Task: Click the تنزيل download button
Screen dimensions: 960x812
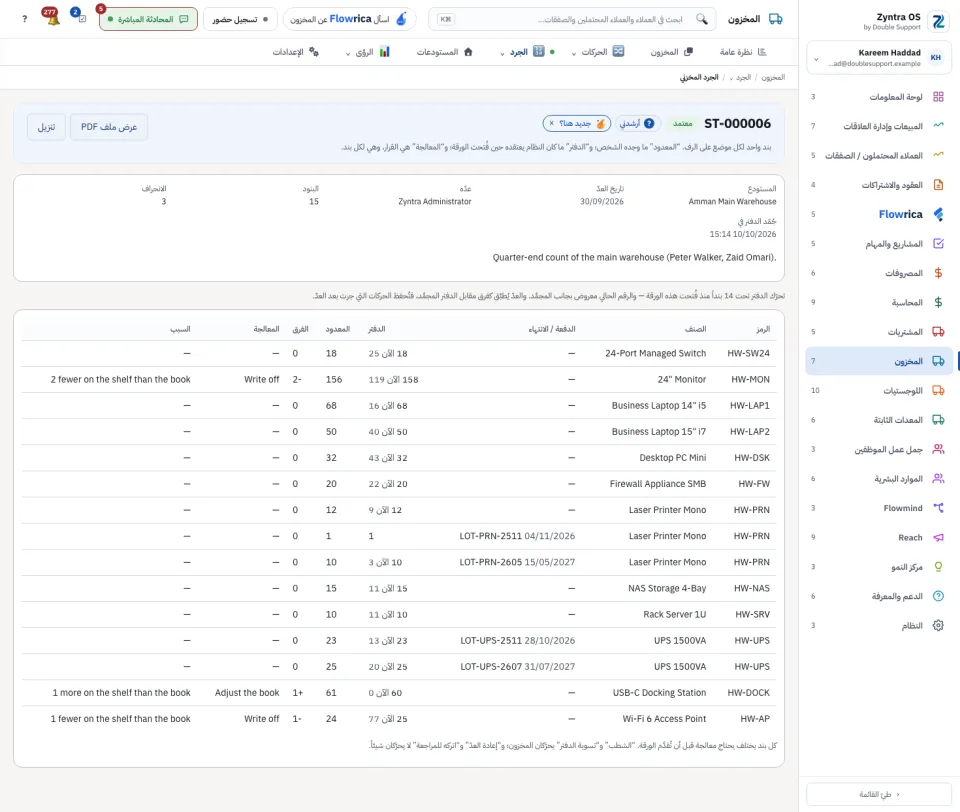Action: (x=47, y=127)
